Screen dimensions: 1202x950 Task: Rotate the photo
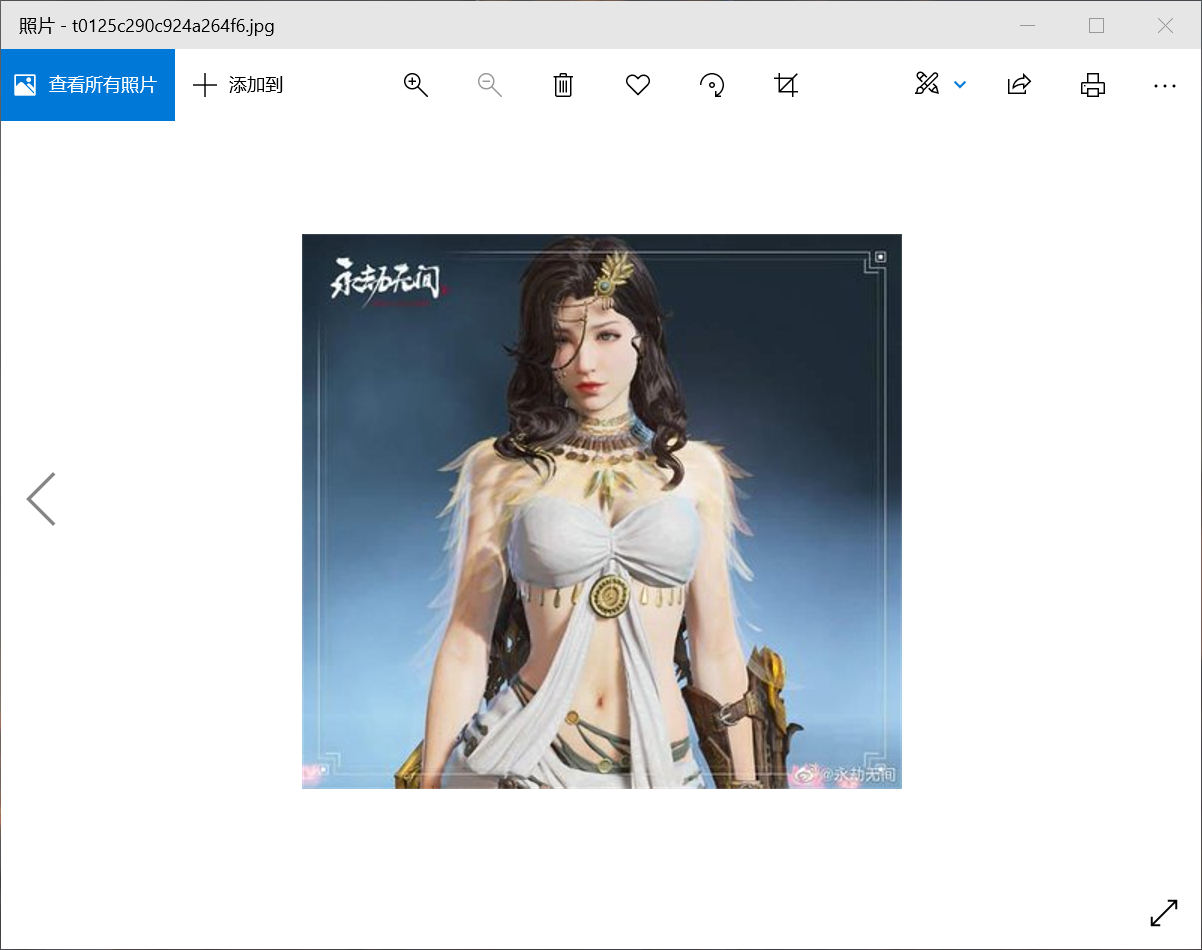coord(712,85)
